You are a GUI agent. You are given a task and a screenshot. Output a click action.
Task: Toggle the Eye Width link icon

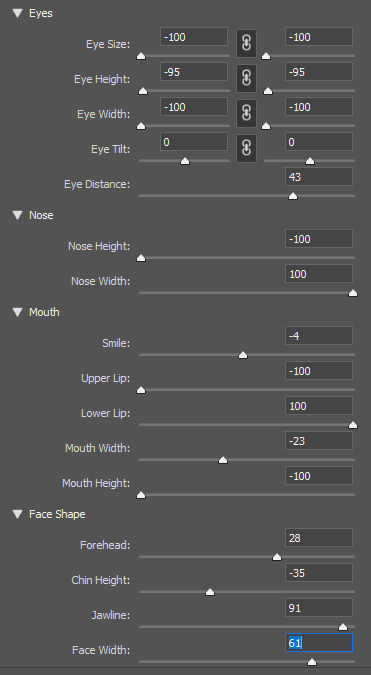tap(246, 113)
